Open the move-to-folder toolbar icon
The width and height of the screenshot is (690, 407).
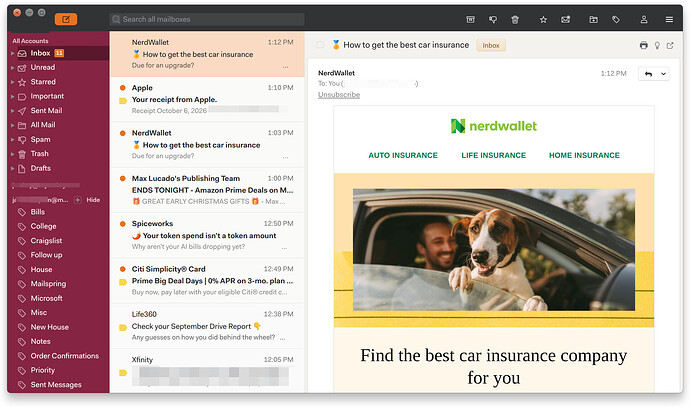coord(594,19)
